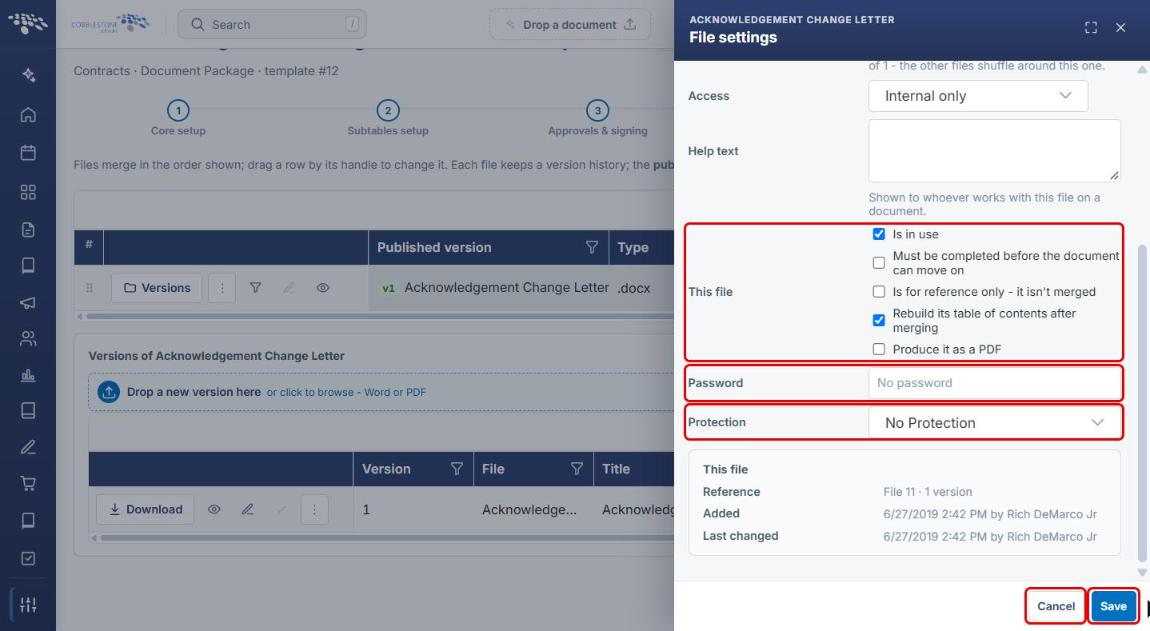Click the drag handle of Acknowledgement row
The image size is (1150, 631).
(x=89, y=288)
